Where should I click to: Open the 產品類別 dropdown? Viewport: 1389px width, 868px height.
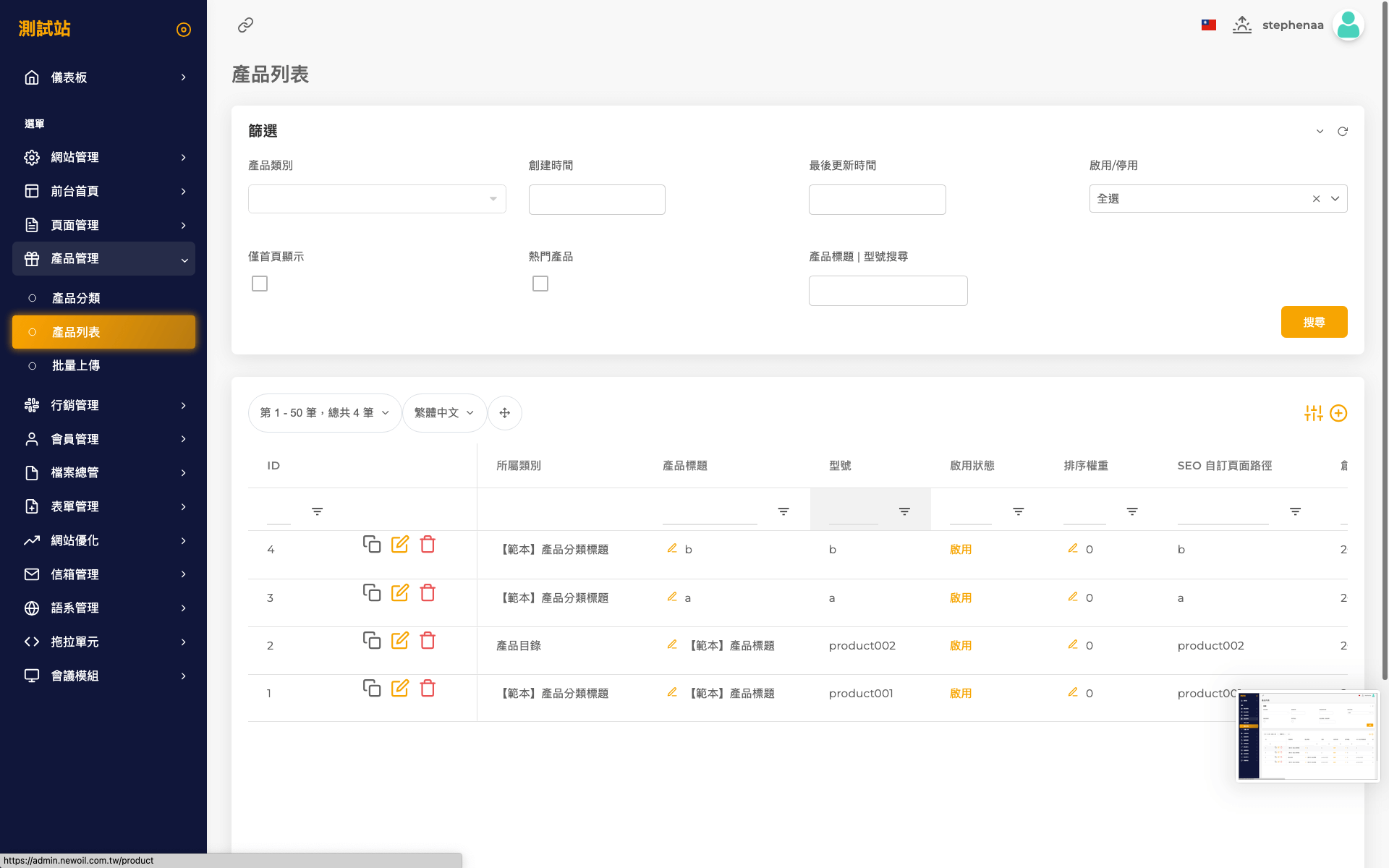(x=377, y=199)
